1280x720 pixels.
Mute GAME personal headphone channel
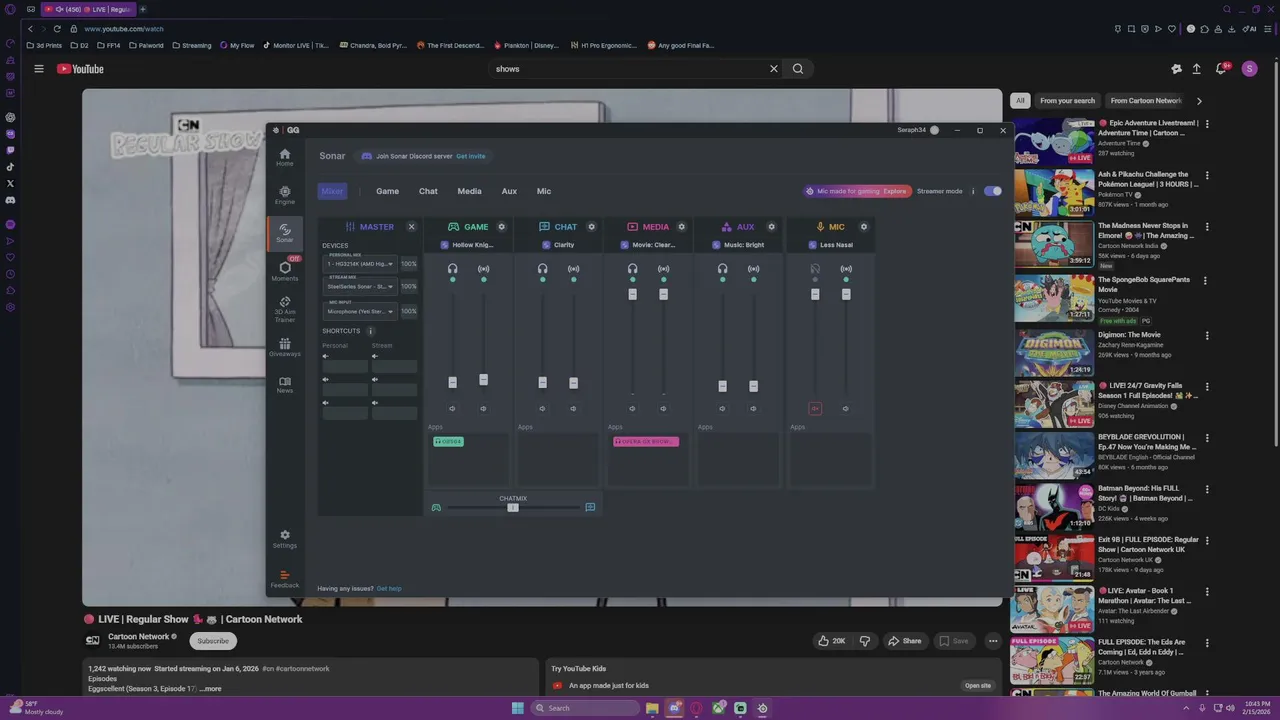tap(452, 409)
